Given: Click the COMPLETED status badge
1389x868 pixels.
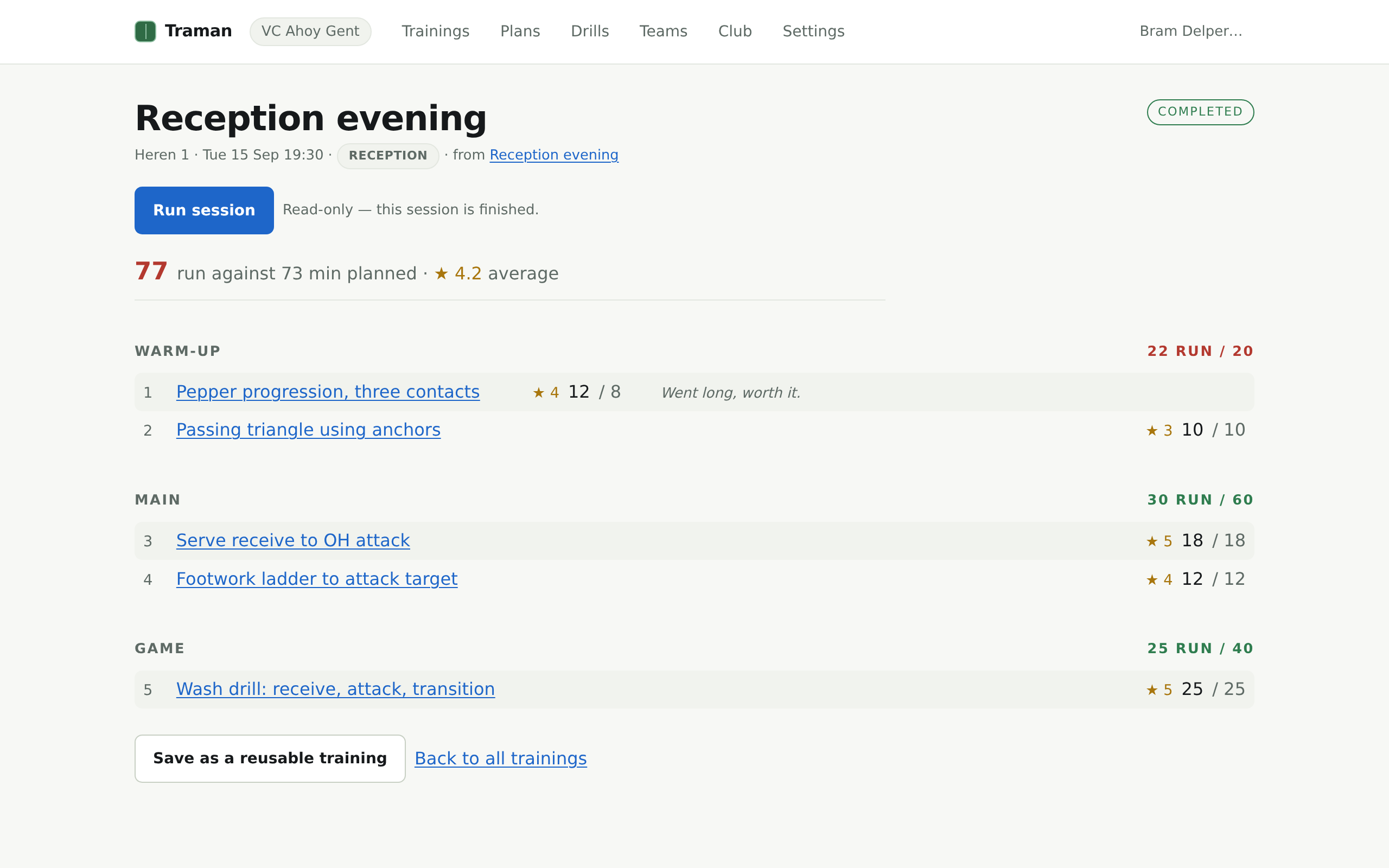Looking at the screenshot, I should pyautogui.click(x=1200, y=112).
